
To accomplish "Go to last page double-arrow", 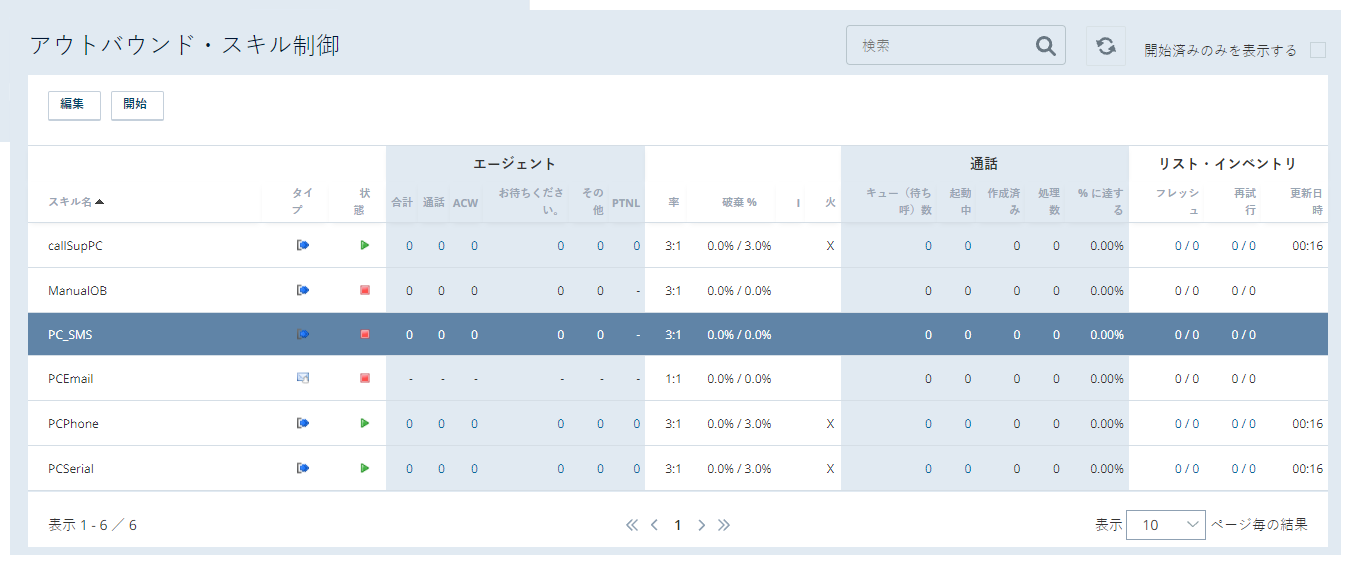I will [724, 525].
